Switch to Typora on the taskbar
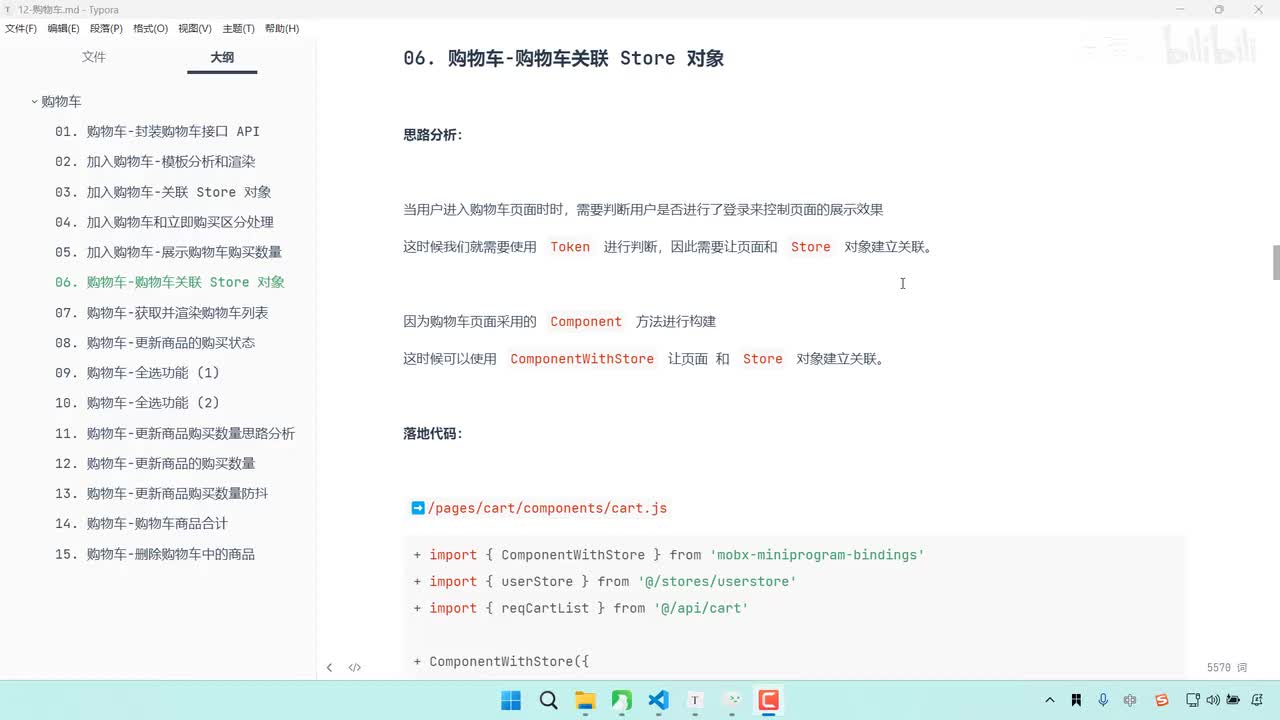This screenshot has width=1280, height=720. pos(695,700)
